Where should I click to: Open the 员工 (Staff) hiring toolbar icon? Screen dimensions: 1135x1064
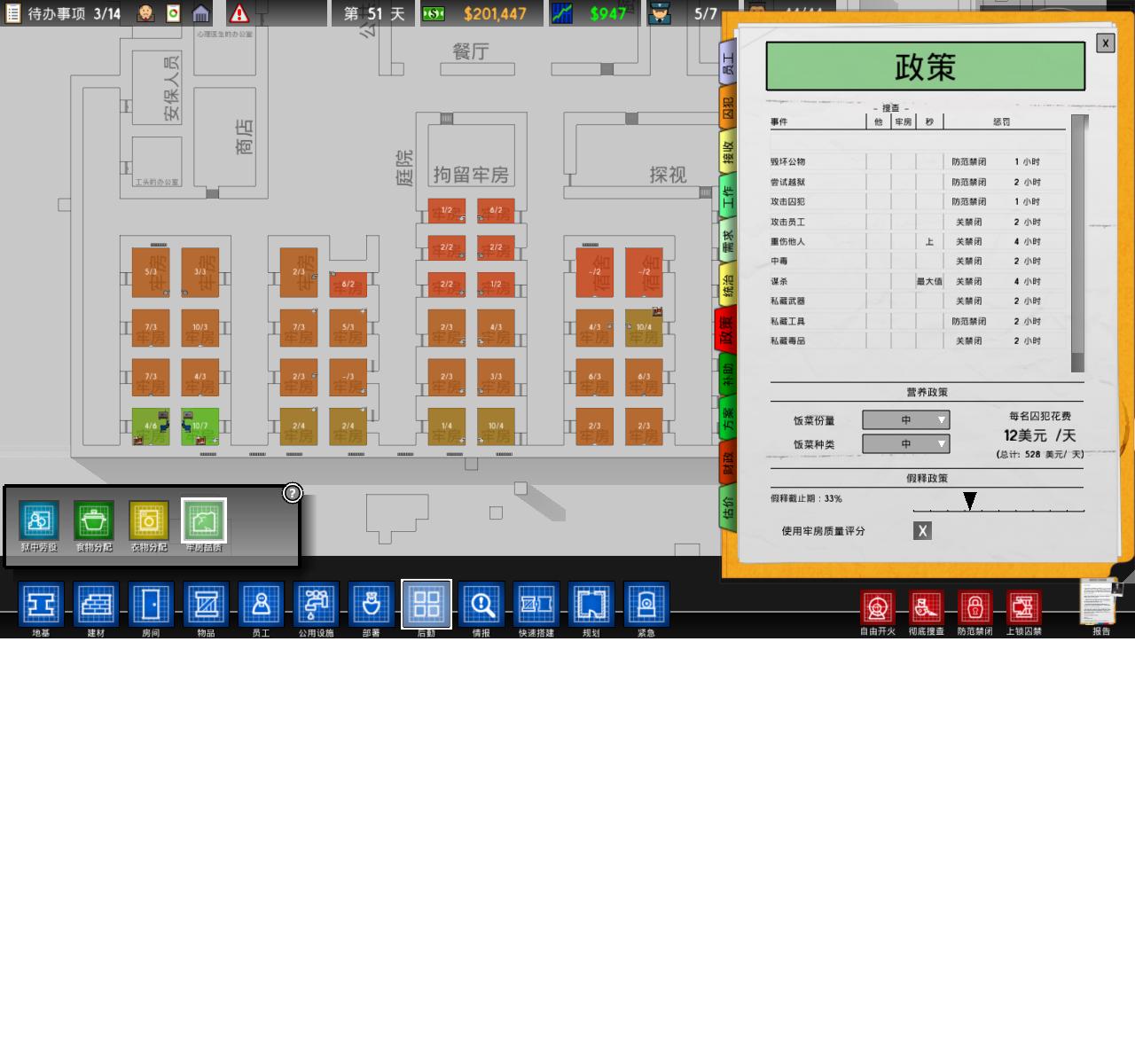click(x=262, y=605)
